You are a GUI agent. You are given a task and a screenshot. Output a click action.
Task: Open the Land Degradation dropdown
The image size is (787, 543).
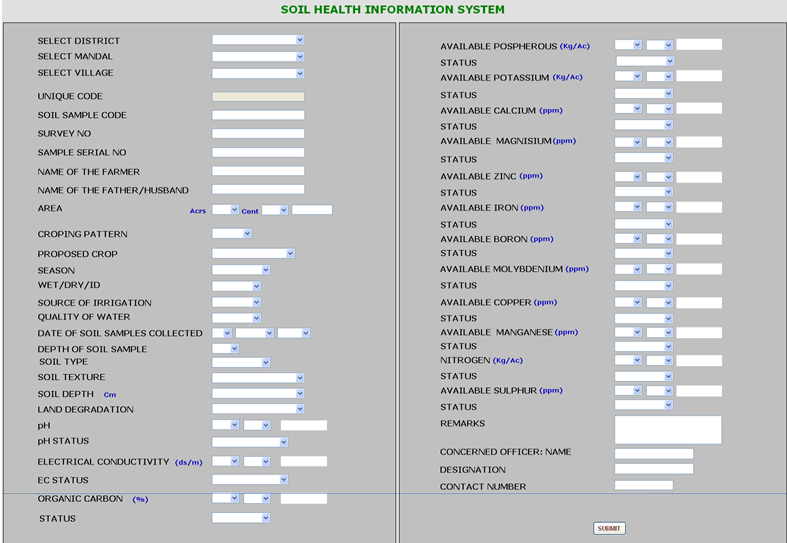258,409
